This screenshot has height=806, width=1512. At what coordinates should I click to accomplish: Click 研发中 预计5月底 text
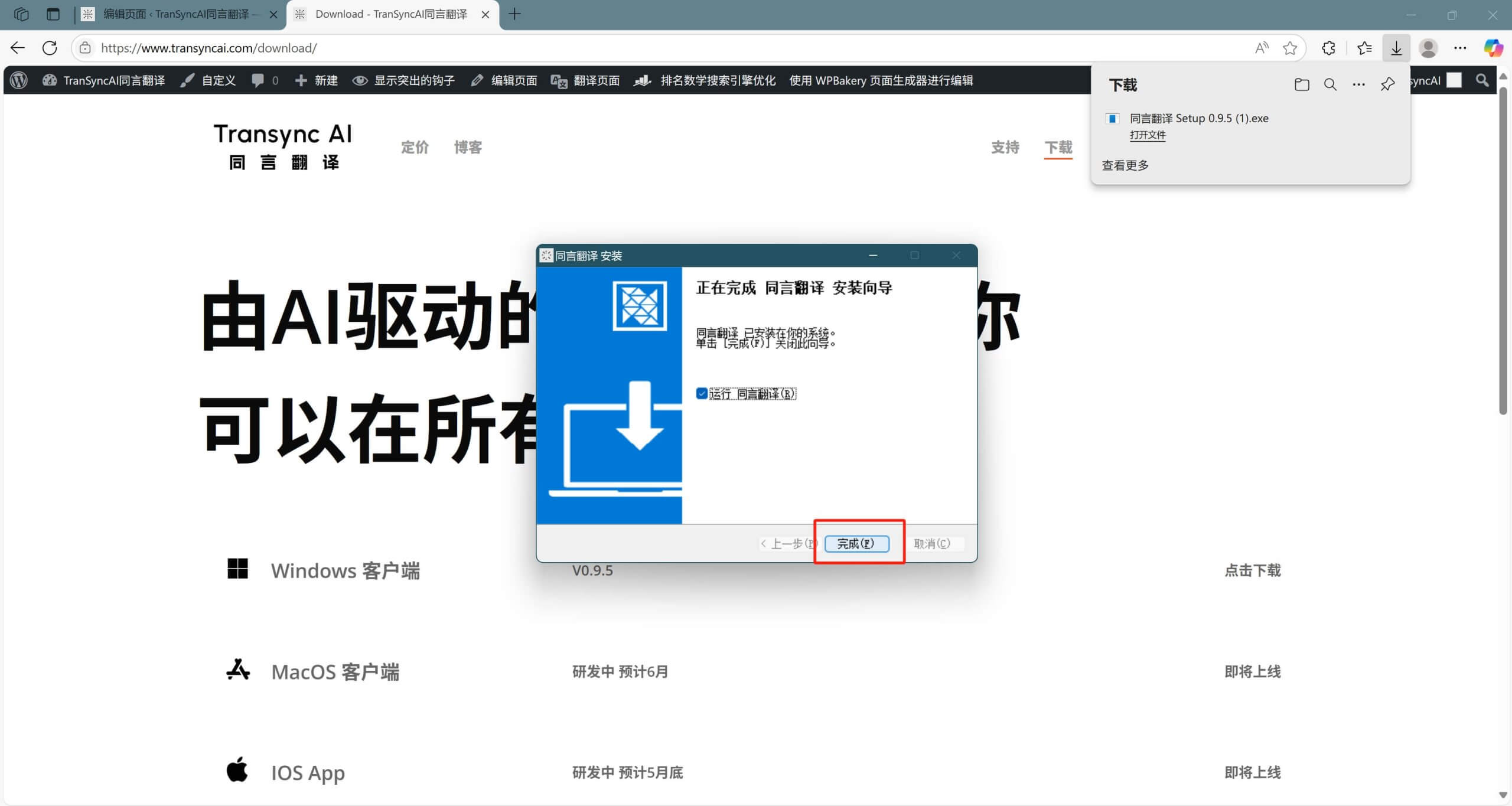(x=627, y=773)
